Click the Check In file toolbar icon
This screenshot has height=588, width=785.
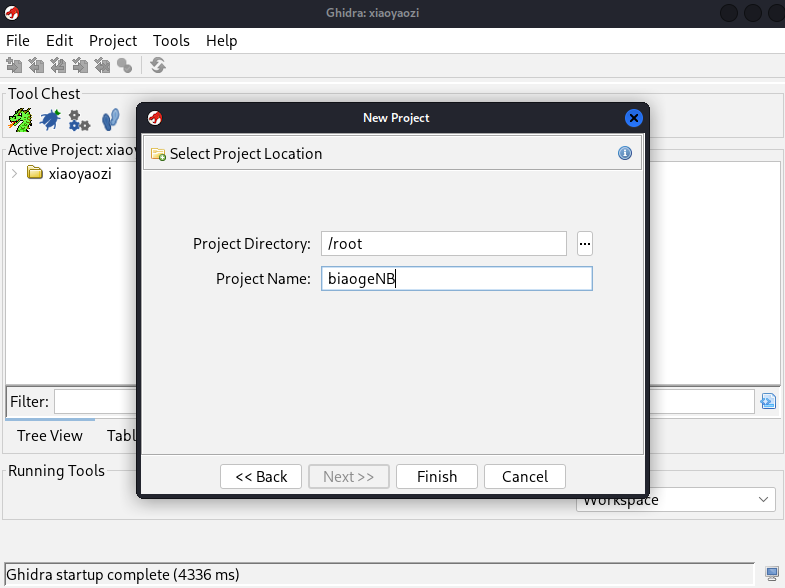pos(80,66)
